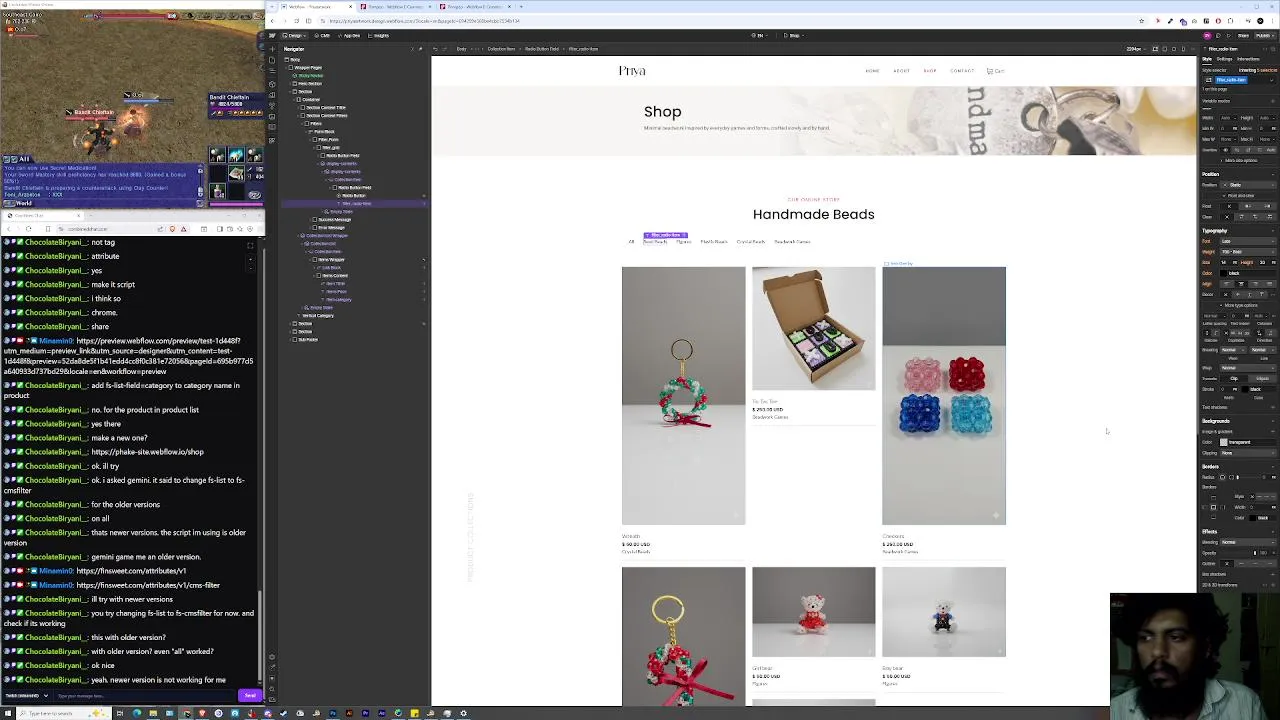
Task: Select the Crystal Beads filter radio
Action: point(751,241)
